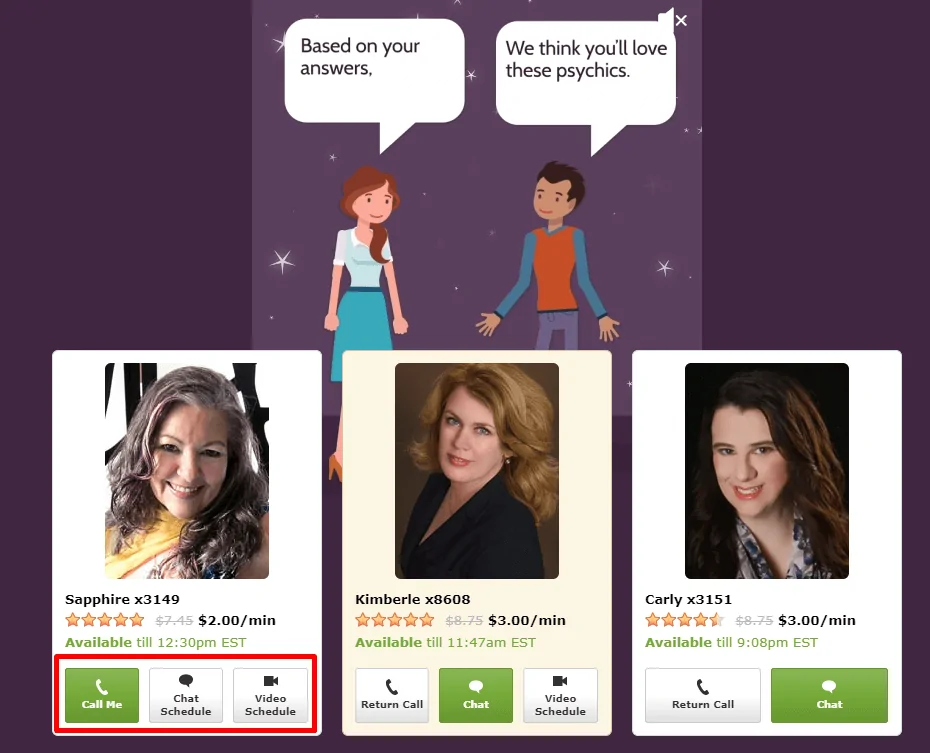Image resolution: width=930 pixels, height=753 pixels.
Task: Click the Sapphire x3149 name link
Action: coord(122,599)
